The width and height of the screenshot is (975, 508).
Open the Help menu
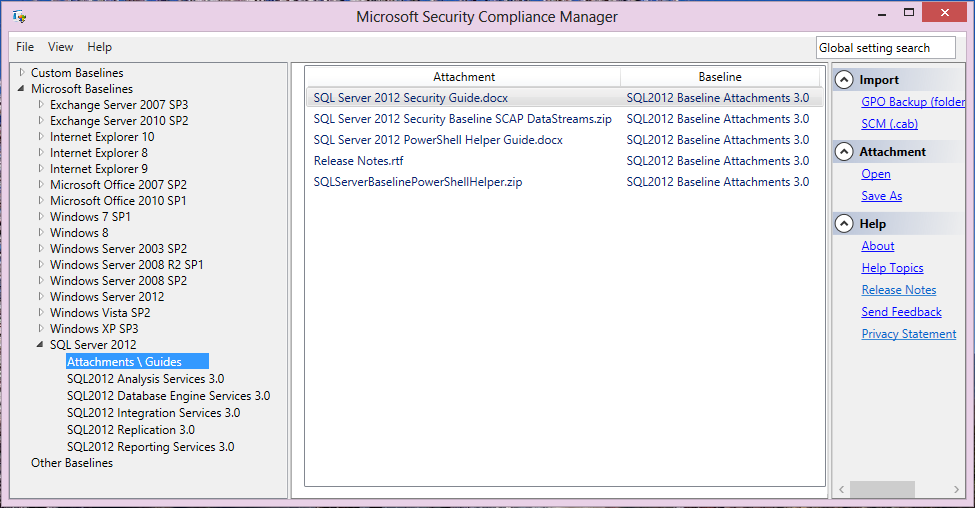tap(99, 47)
